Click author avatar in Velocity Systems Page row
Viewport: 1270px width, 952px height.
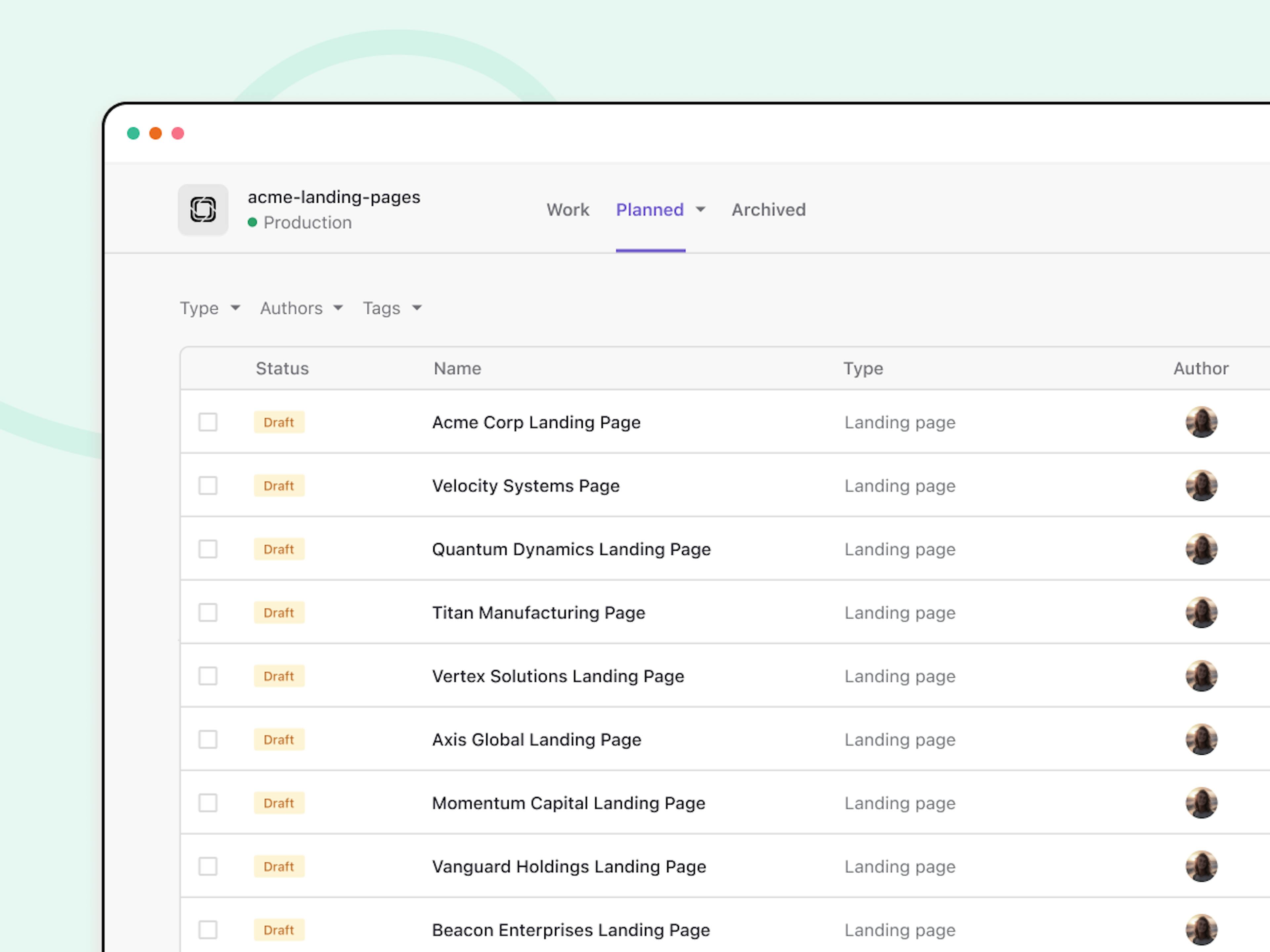click(x=1201, y=486)
